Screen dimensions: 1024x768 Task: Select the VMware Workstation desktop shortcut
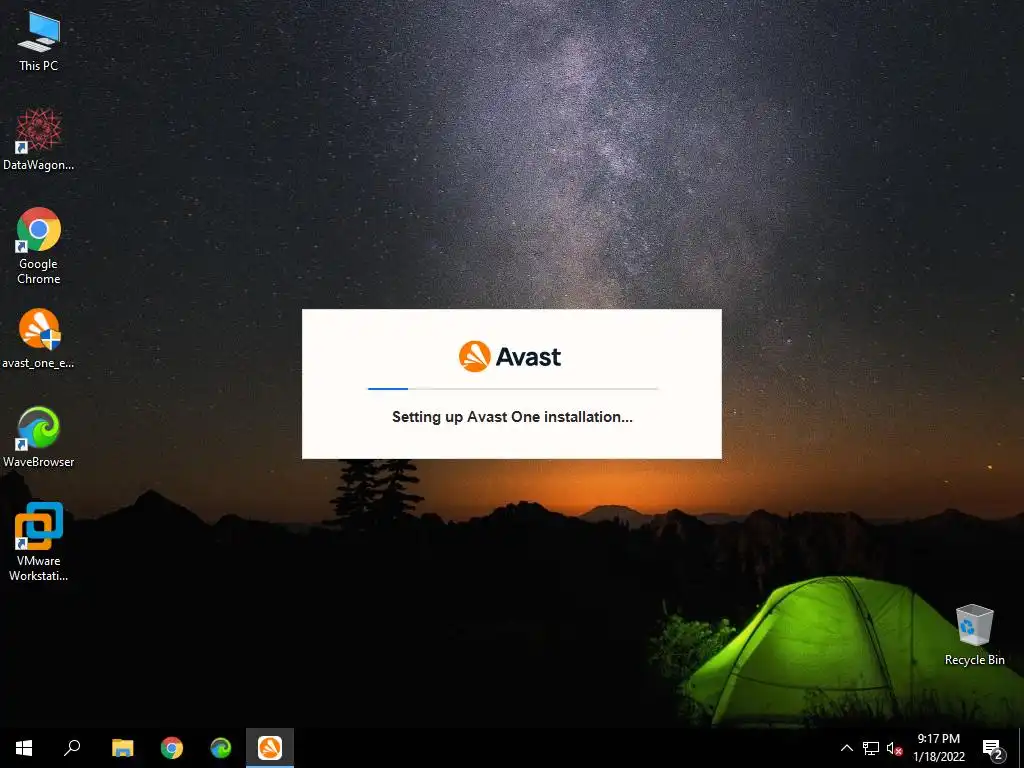(x=39, y=541)
